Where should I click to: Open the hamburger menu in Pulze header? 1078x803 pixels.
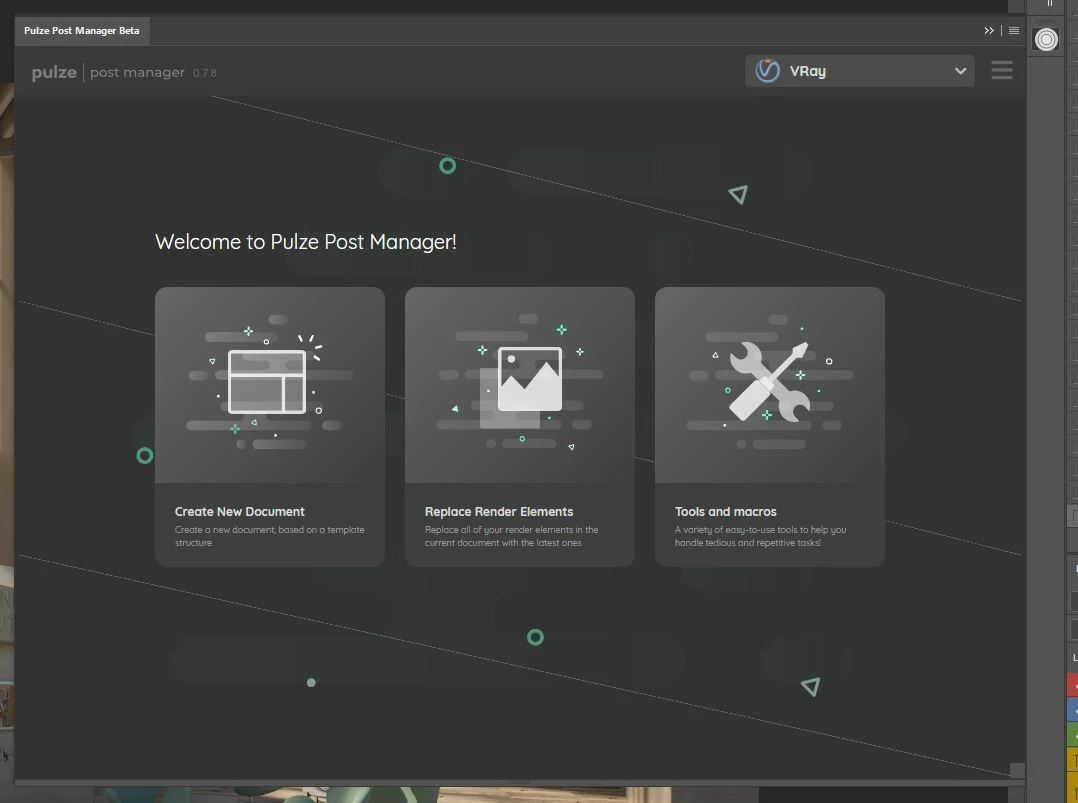(1002, 70)
